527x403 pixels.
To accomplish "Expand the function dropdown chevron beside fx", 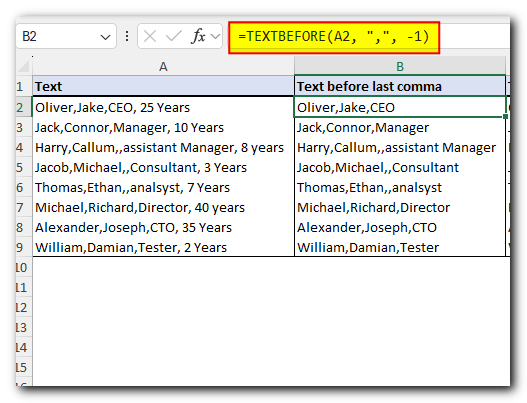I will [215, 36].
